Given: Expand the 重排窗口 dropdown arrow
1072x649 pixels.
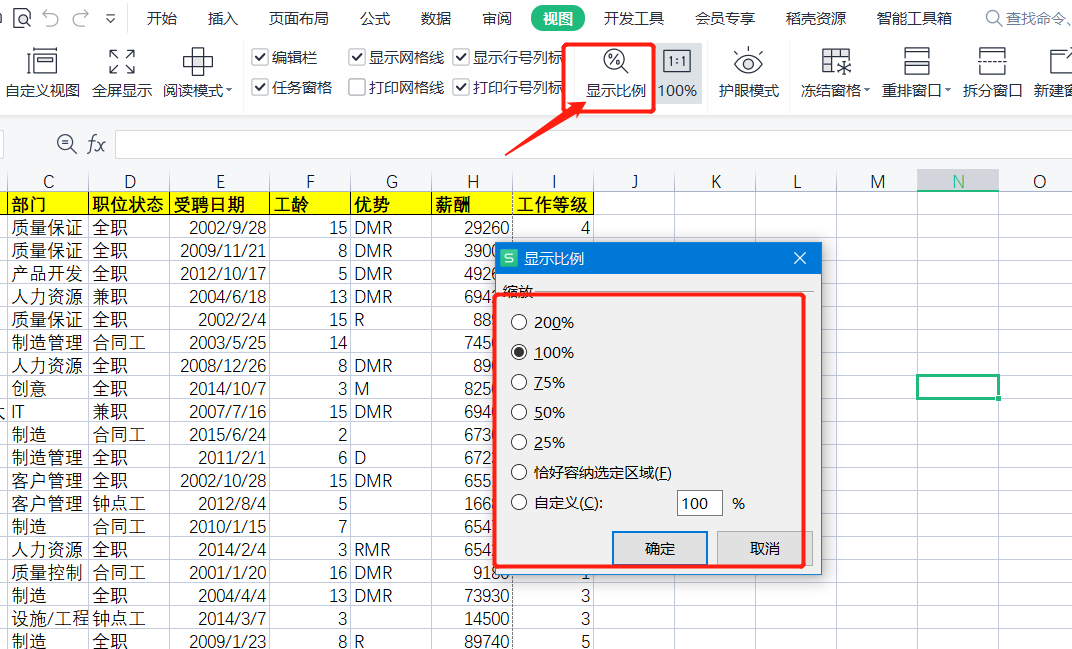Looking at the screenshot, I should coord(948,90).
